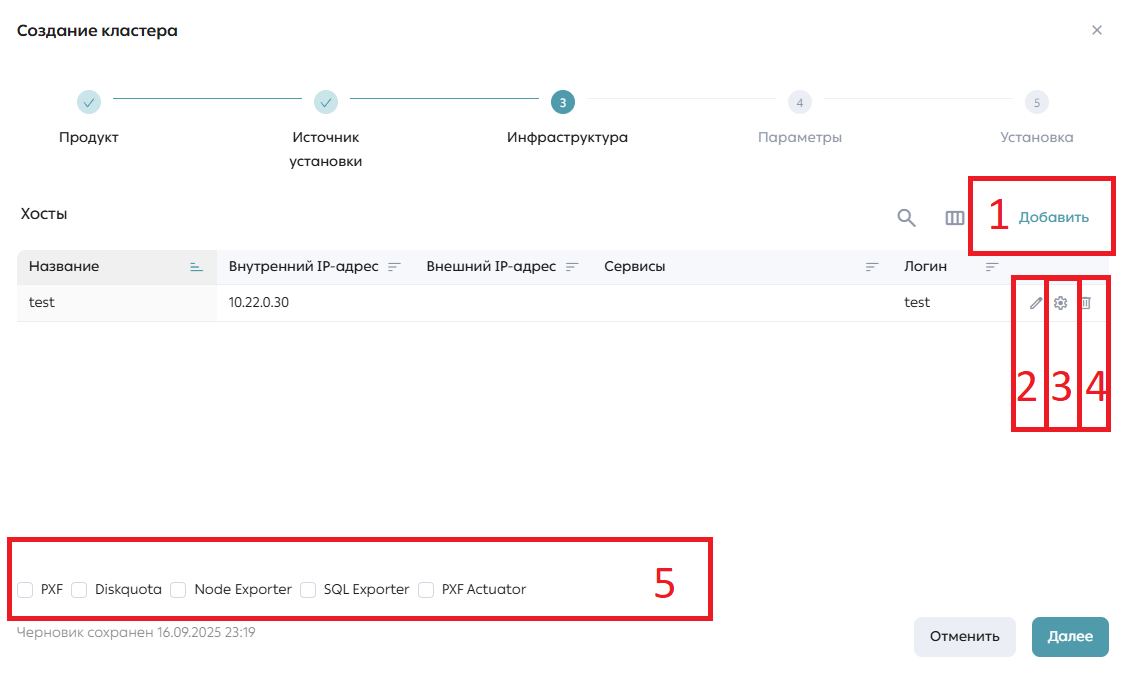Check the Node Exporter option
Screen dimensions: 1130x675
pos(178,590)
